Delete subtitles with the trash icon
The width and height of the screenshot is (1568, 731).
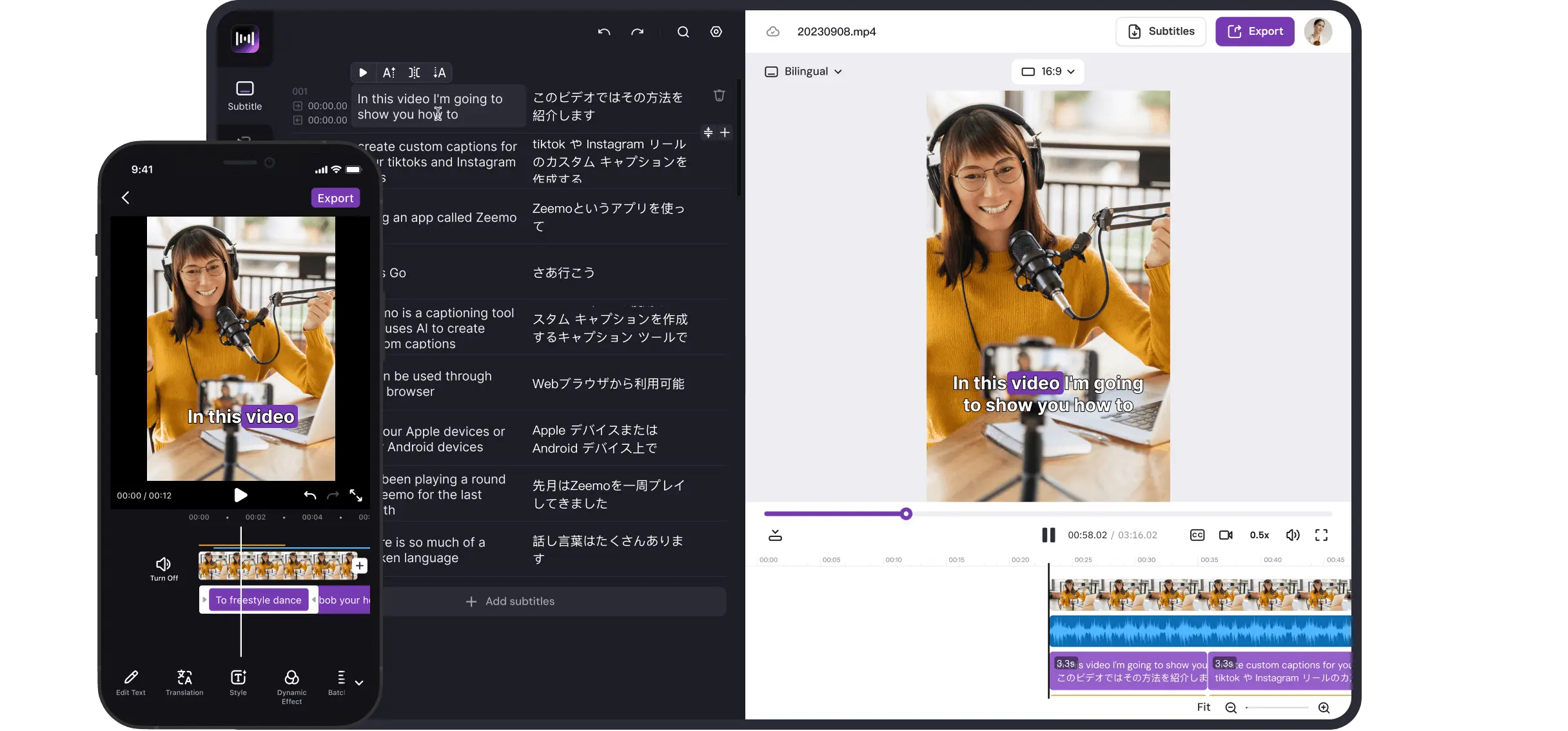pos(719,95)
